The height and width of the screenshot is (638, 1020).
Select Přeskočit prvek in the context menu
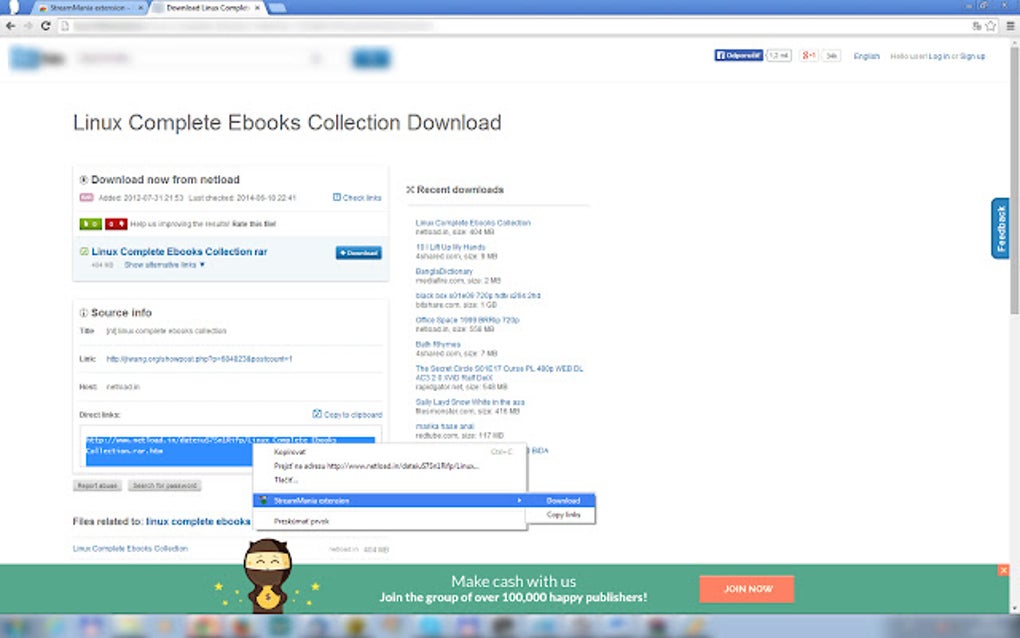pos(299,521)
